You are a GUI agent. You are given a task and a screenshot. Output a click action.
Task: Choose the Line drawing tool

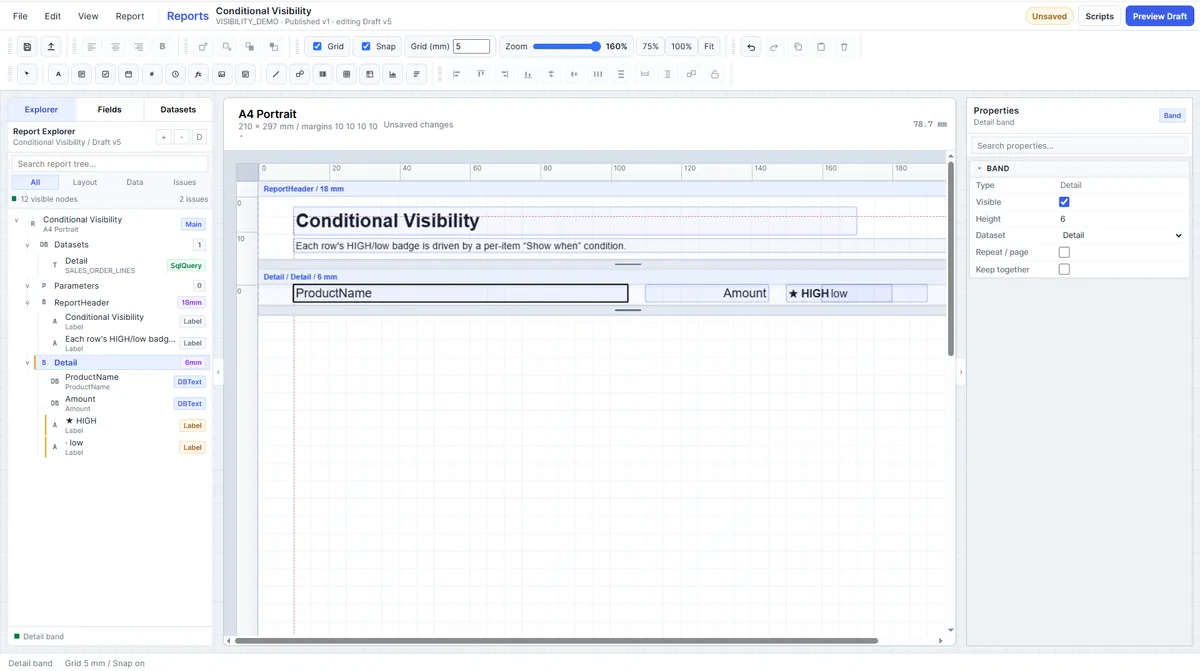coord(277,74)
